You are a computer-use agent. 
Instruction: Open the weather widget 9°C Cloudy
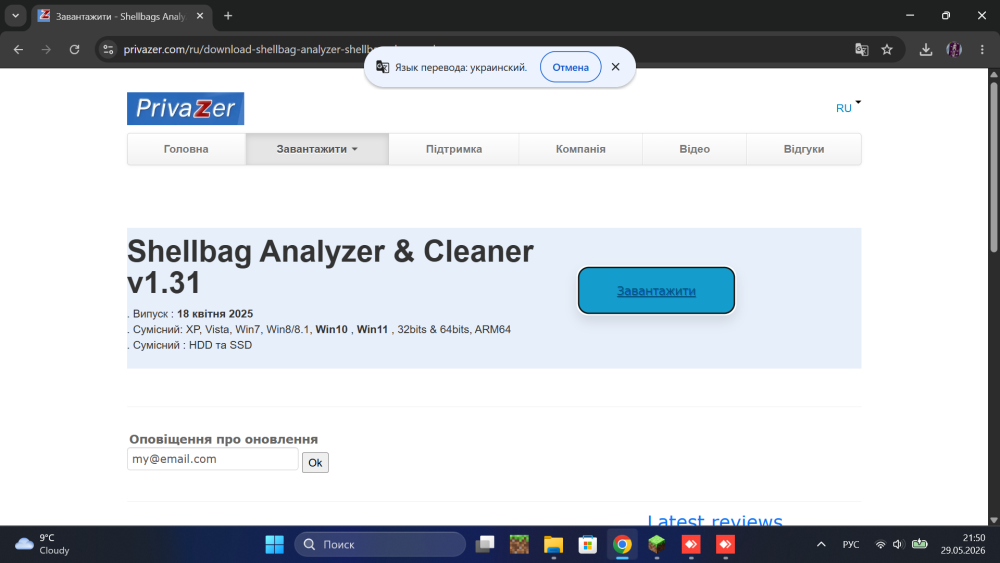[42, 545]
